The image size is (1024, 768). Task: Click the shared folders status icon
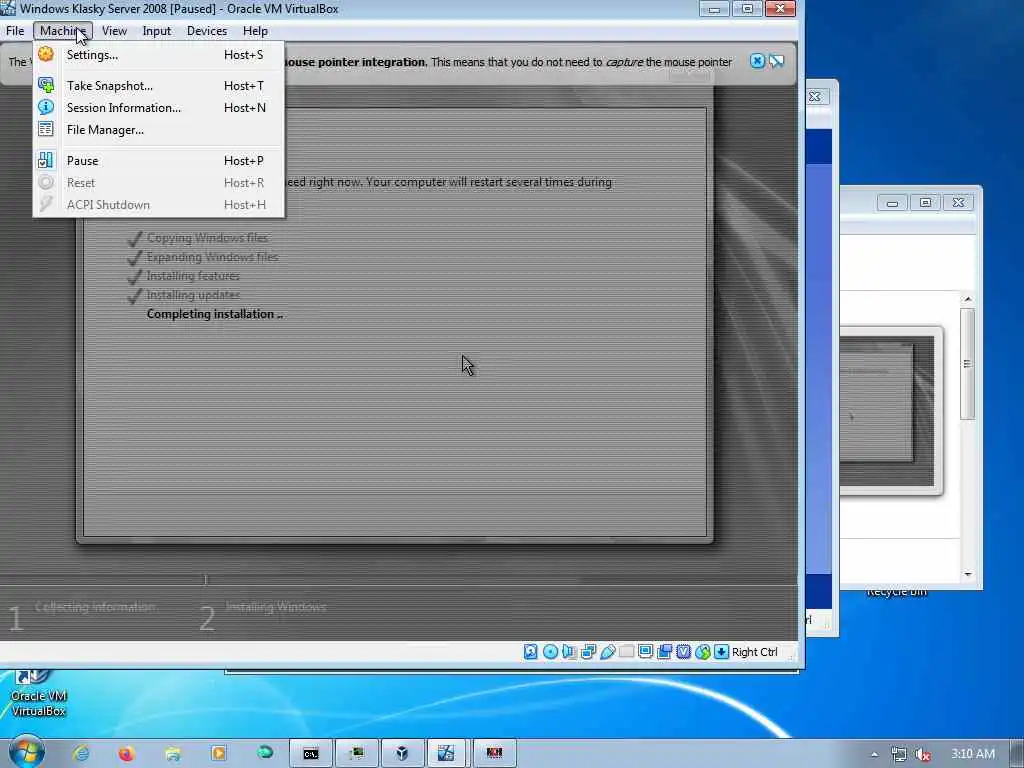coord(626,652)
